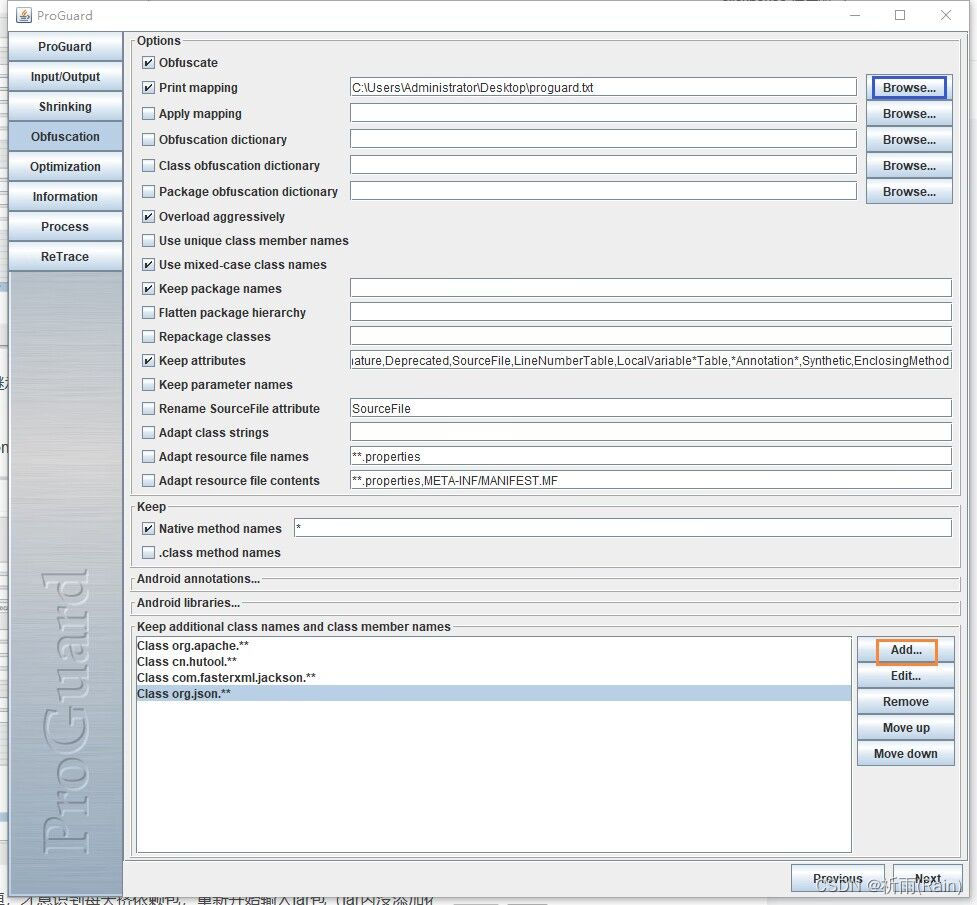Check the Class obfuscation dictionary option
The height and width of the screenshot is (905, 977).
pos(148,166)
